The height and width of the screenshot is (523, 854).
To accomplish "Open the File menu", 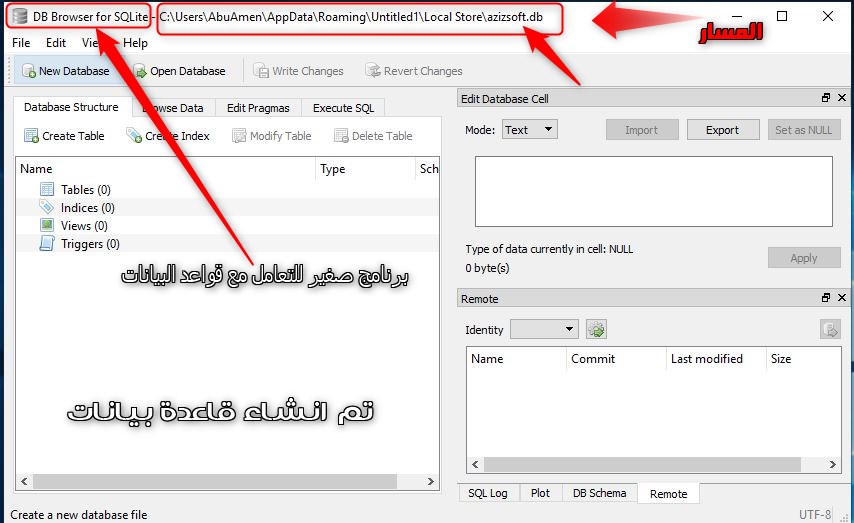I will [x=21, y=43].
